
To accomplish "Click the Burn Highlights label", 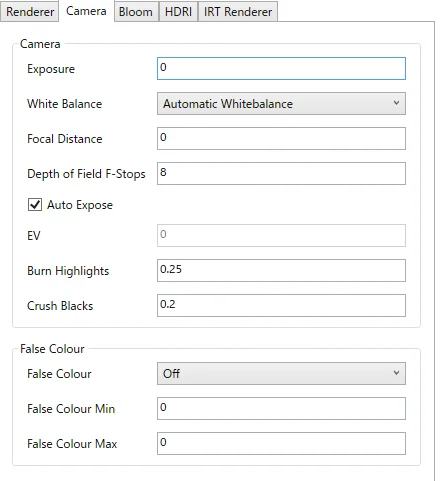I will point(68,271).
